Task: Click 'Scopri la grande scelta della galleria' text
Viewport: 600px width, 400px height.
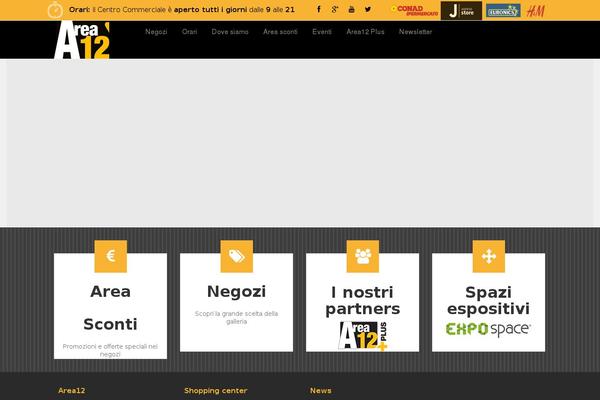Action: tap(236, 317)
